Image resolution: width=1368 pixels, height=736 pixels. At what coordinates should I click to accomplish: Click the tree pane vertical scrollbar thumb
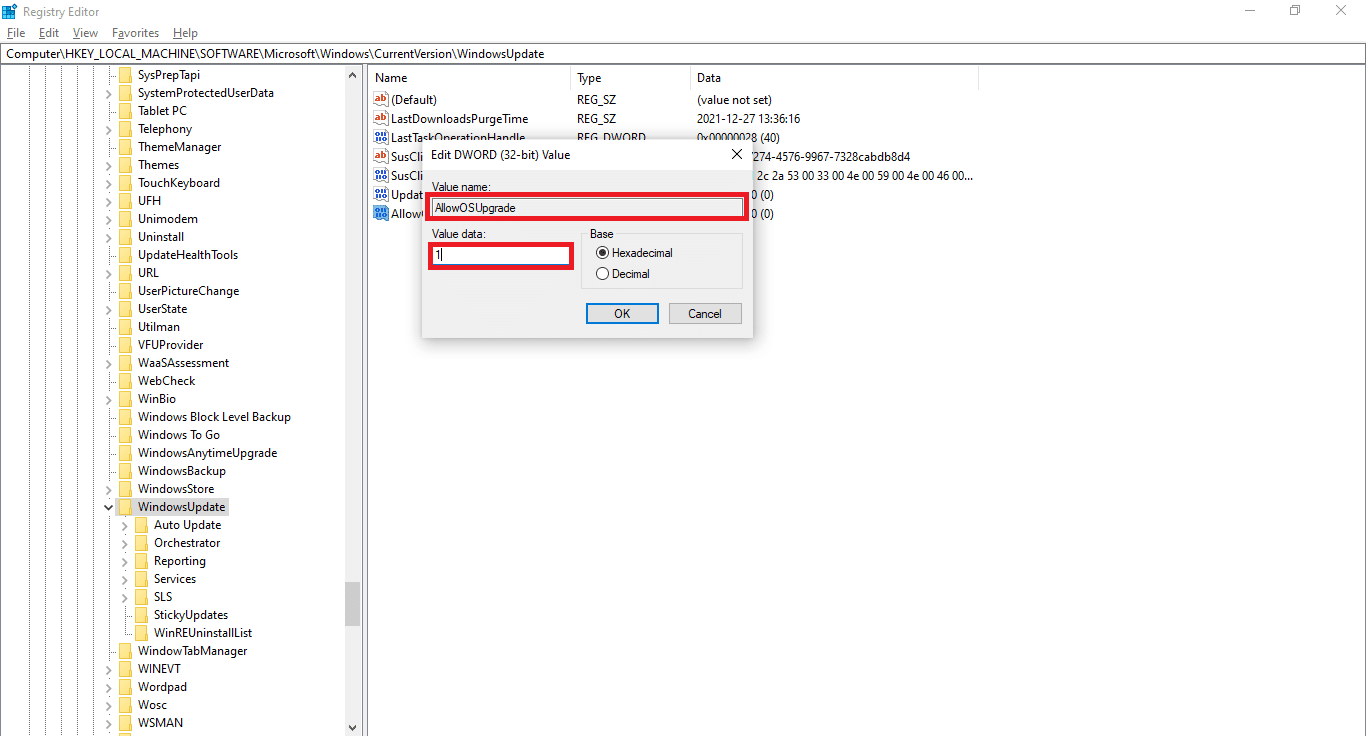(x=352, y=603)
